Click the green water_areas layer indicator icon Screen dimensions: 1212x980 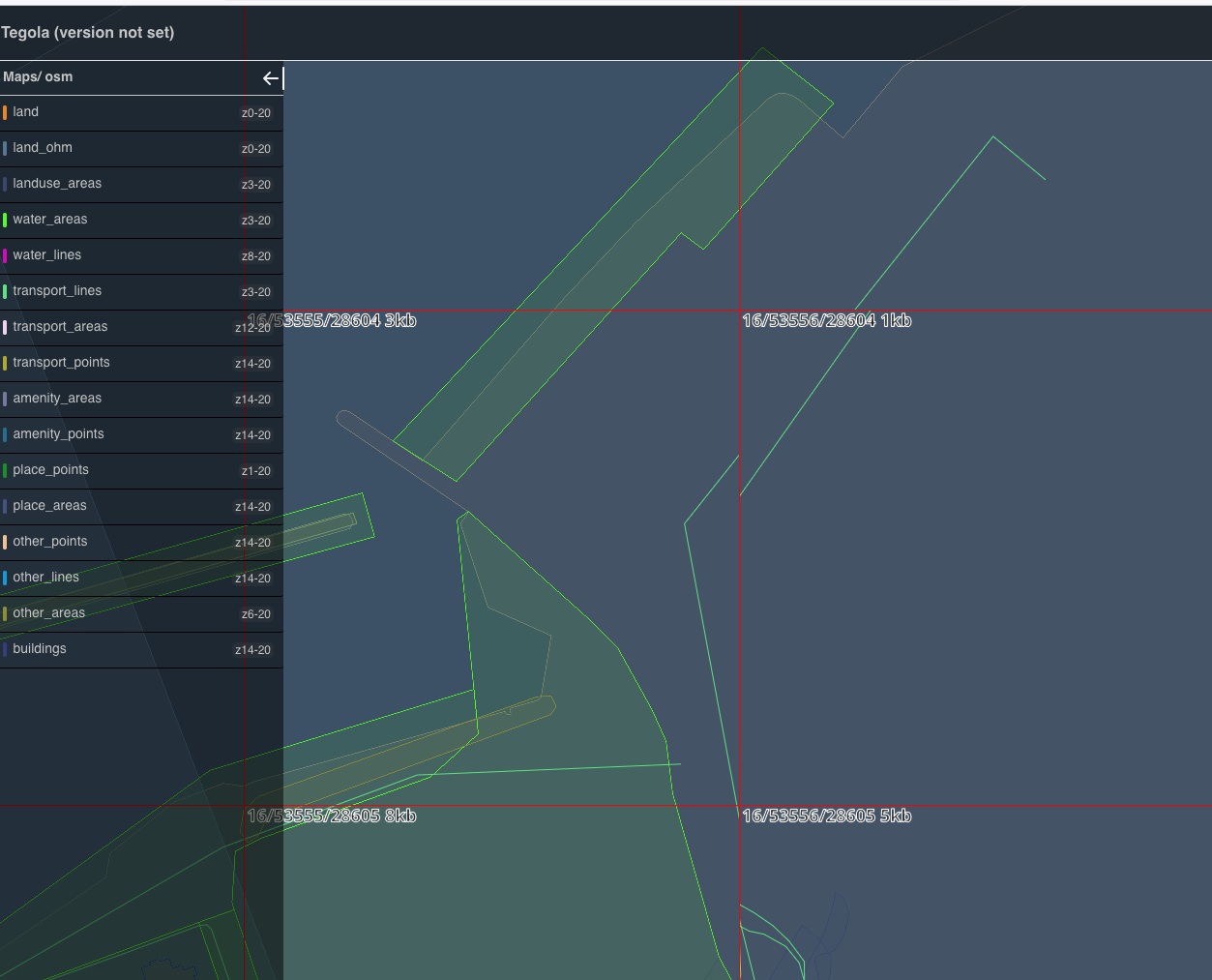point(6,220)
